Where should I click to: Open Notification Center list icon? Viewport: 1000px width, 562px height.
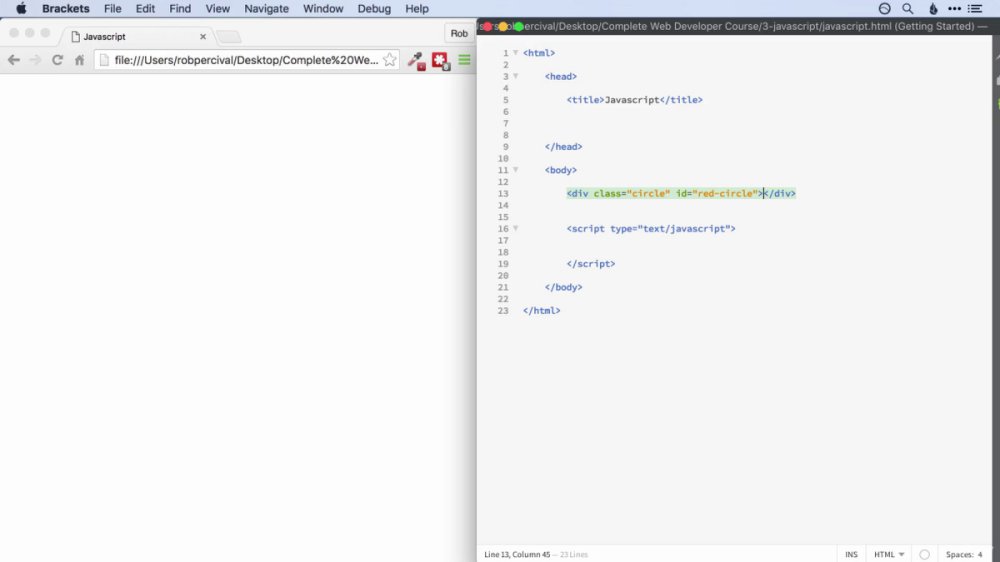[975, 9]
